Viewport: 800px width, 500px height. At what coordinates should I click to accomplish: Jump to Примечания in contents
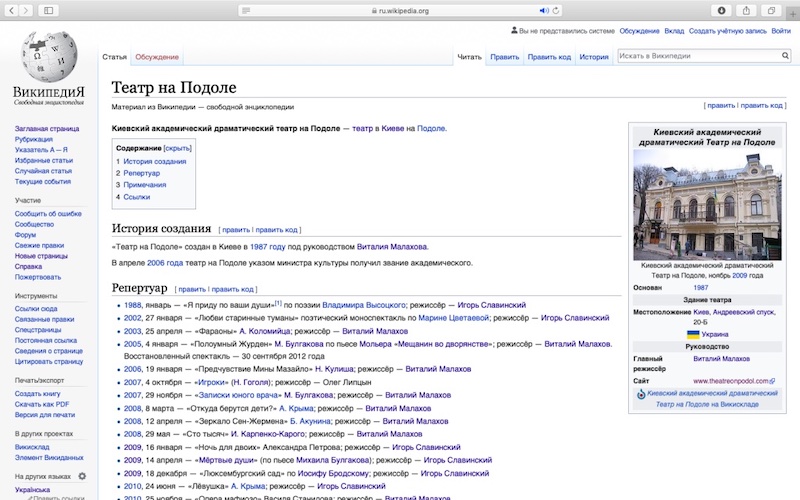click(145, 185)
